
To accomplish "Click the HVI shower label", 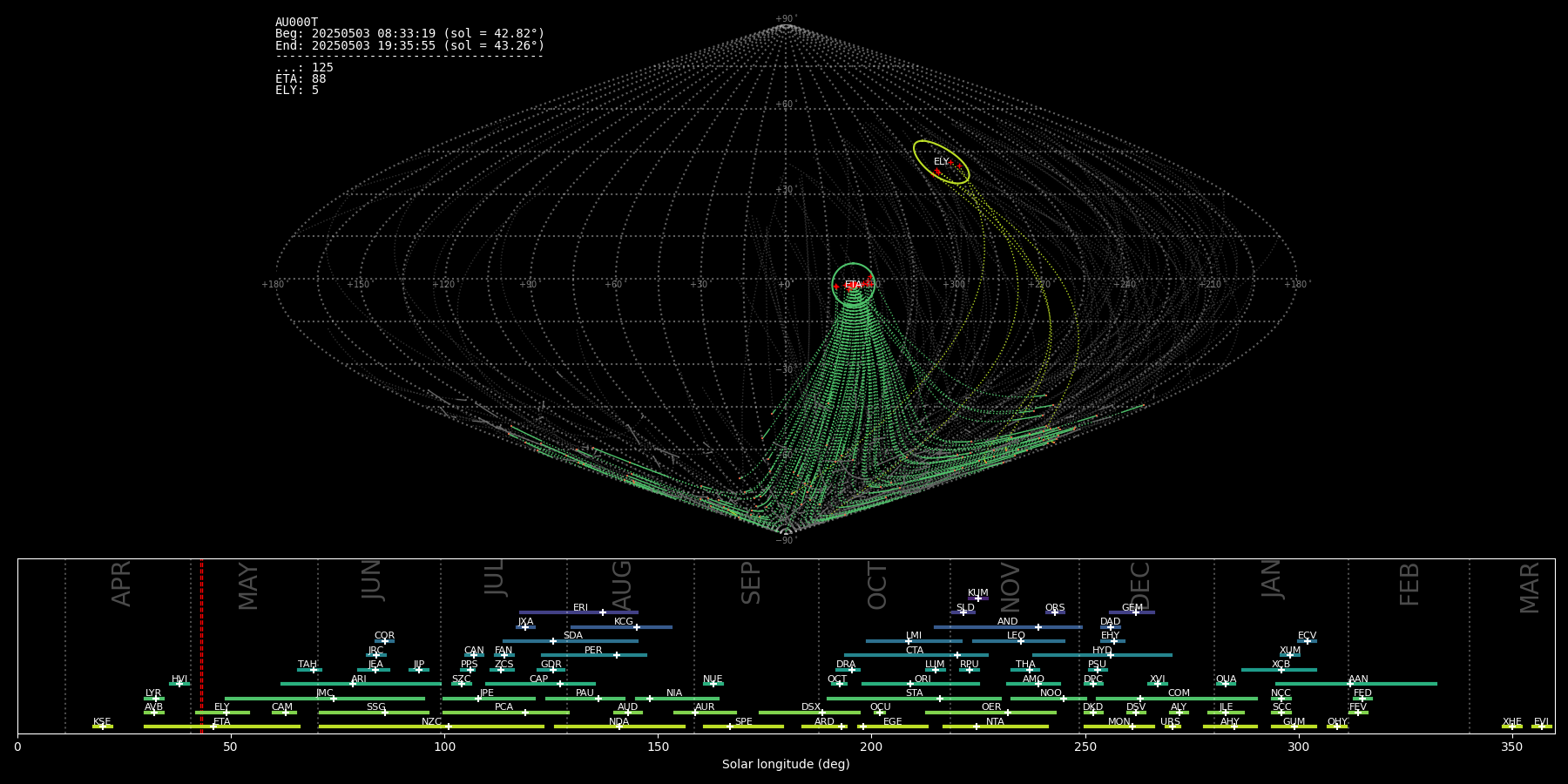I will [x=179, y=679].
